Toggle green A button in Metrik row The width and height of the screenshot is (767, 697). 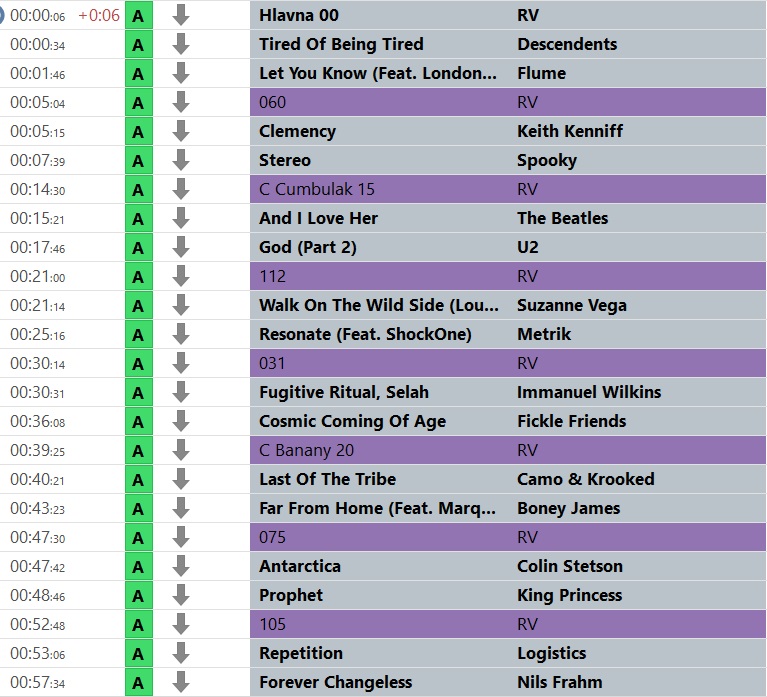point(139,335)
